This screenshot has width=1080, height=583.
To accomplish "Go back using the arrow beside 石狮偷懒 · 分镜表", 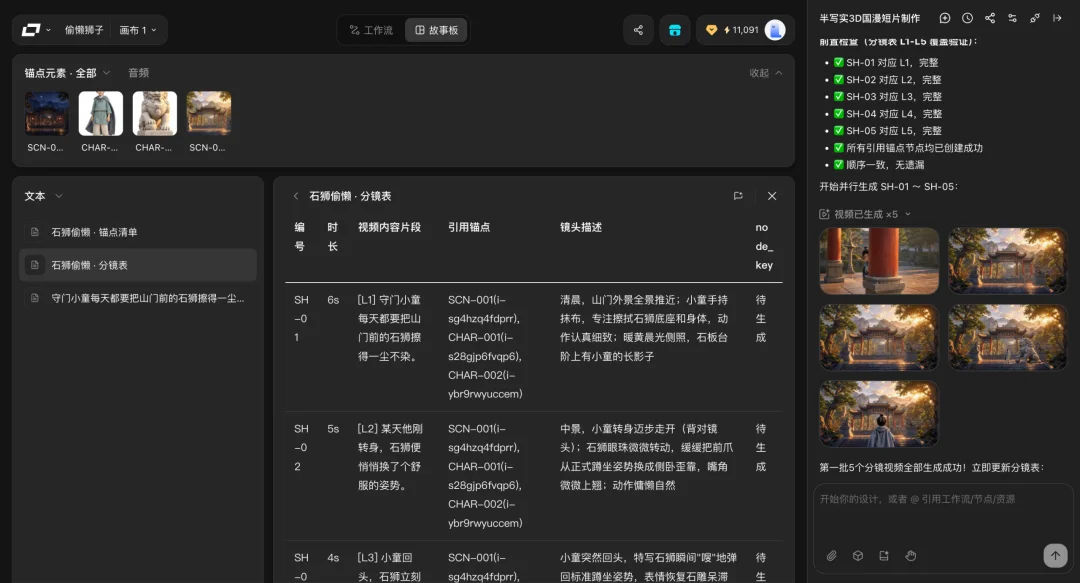I will pyautogui.click(x=296, y=196).
